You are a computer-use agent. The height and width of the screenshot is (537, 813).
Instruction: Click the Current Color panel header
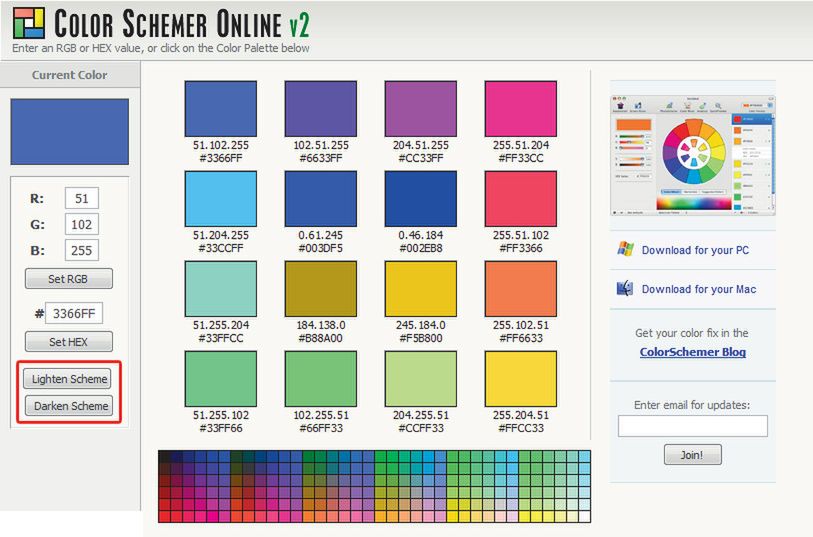69,75
